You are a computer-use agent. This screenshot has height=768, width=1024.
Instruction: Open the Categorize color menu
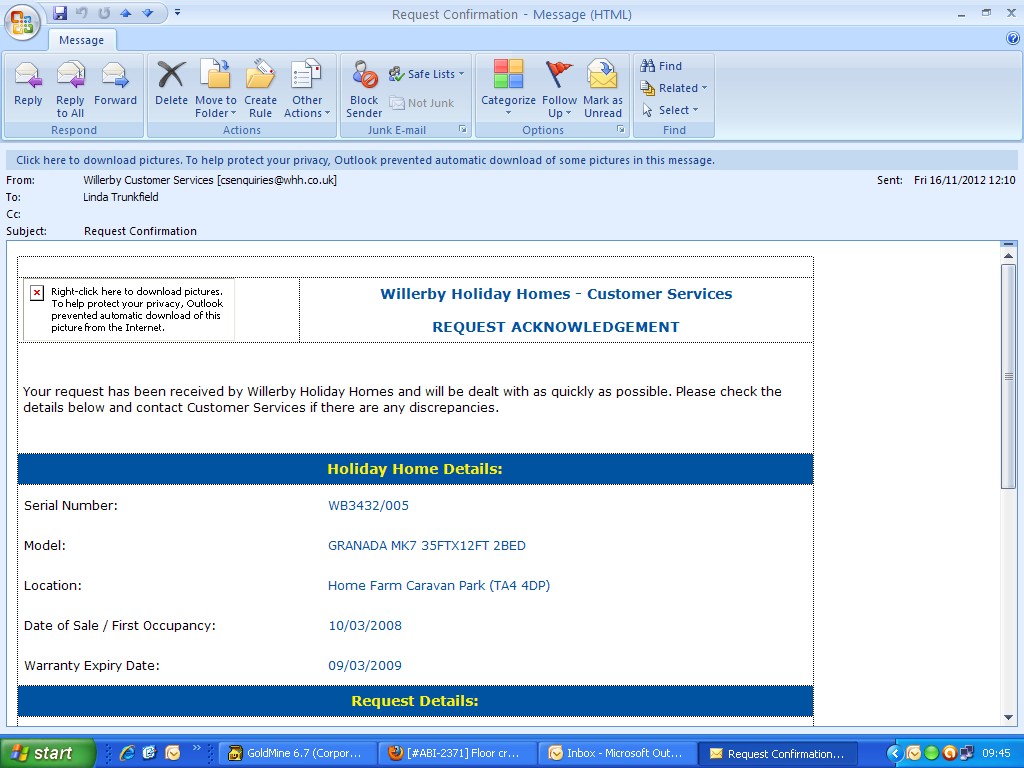508,89
